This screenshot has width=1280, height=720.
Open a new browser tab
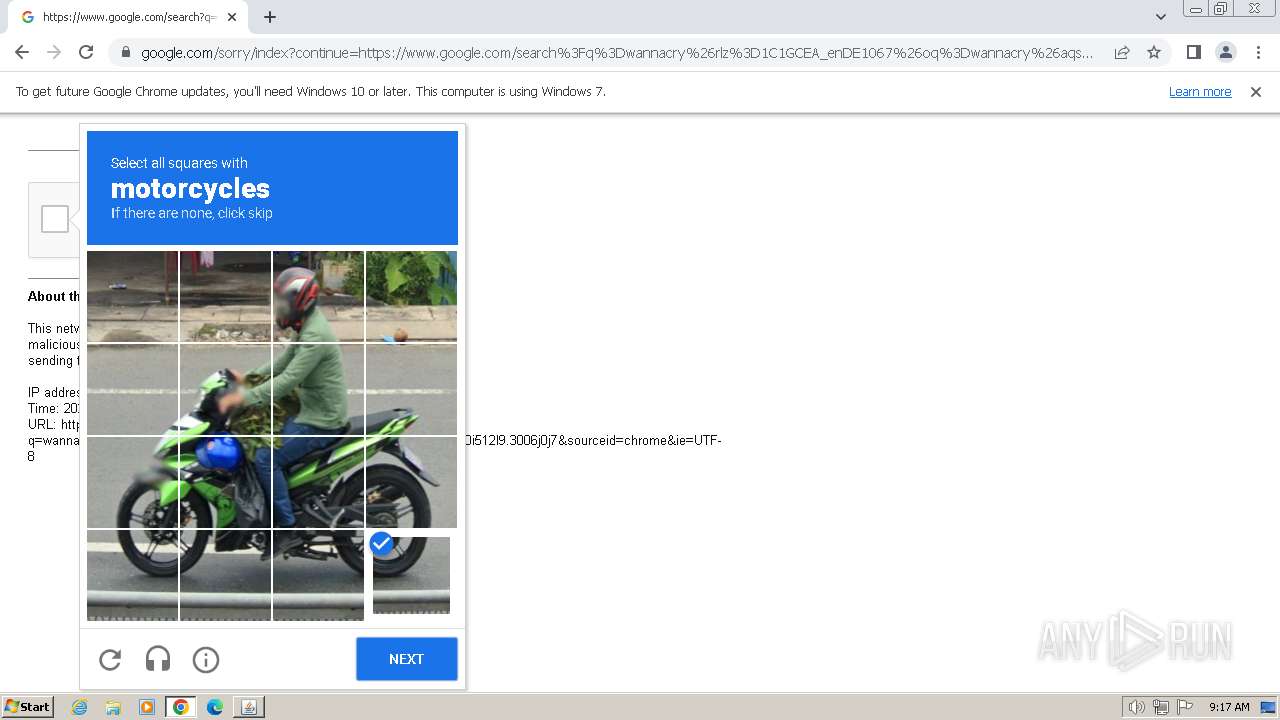pos(270,17)
